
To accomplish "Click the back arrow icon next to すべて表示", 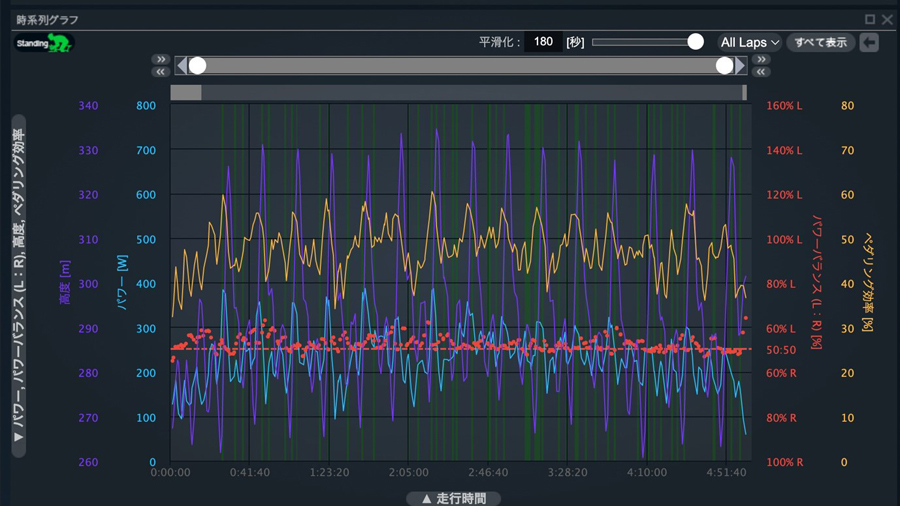I will point(869,42).
